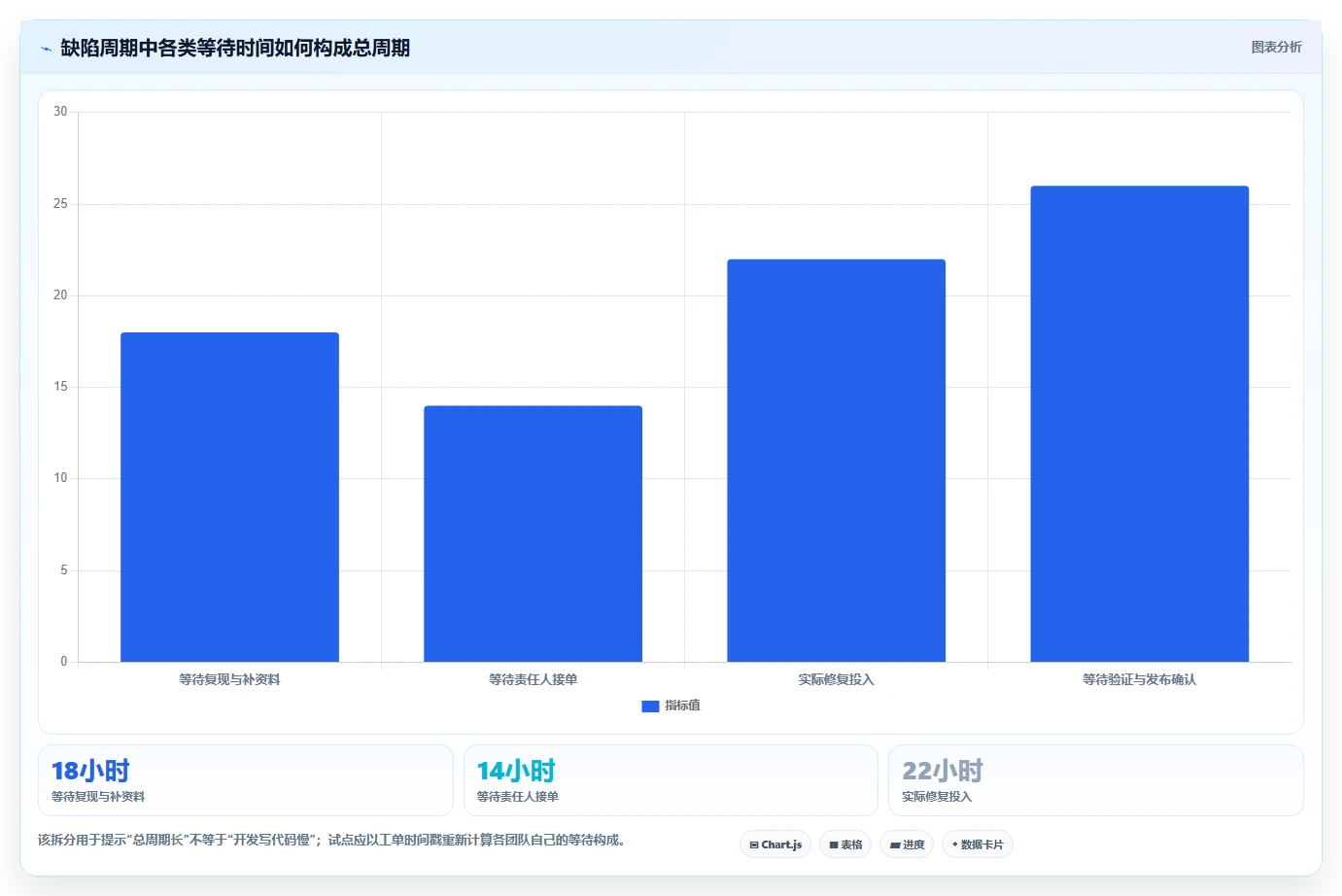Toggle the 指标值 legend color swatch
Screen dimensions: 1342x896
pos(650,706)
